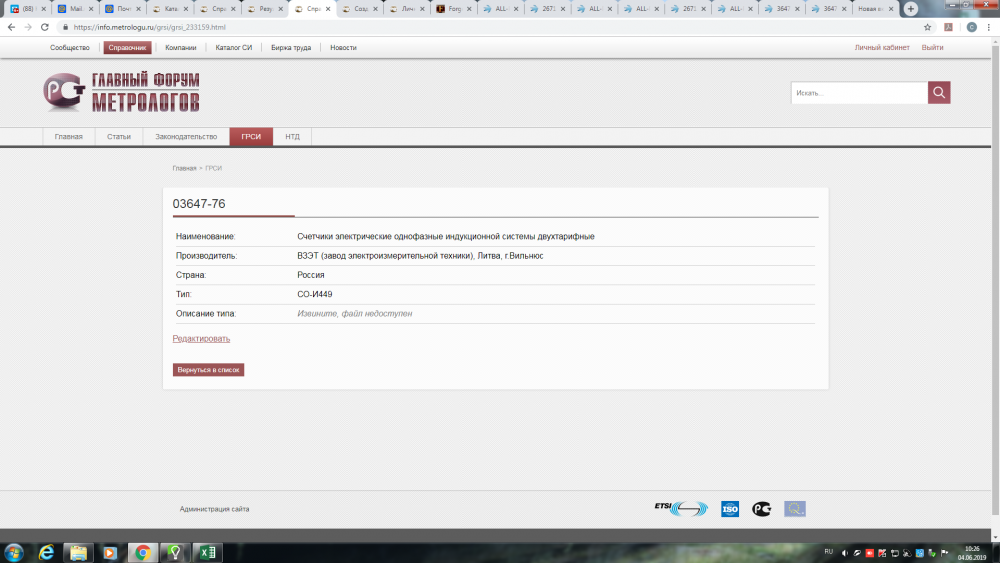The height and width of the screenshot is (563, 1000).
Task: Open the ISO logo link in footer
Action: [x=730, y=509]
